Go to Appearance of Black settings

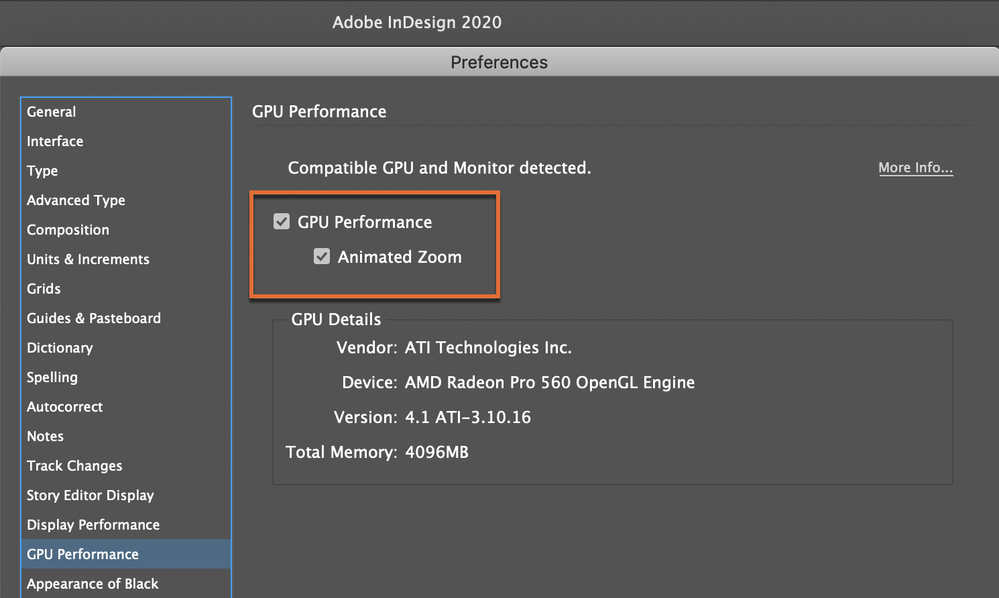tap(93, 584)
